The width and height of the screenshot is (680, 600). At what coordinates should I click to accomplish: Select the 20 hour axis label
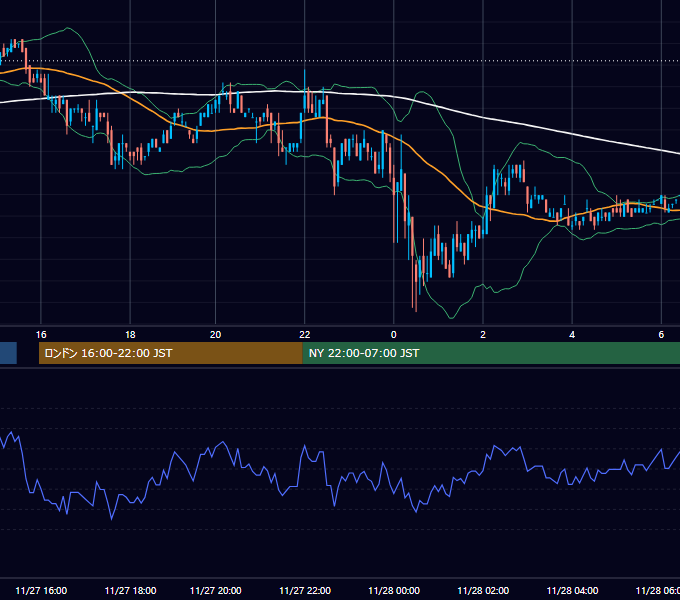pos(216,335)
